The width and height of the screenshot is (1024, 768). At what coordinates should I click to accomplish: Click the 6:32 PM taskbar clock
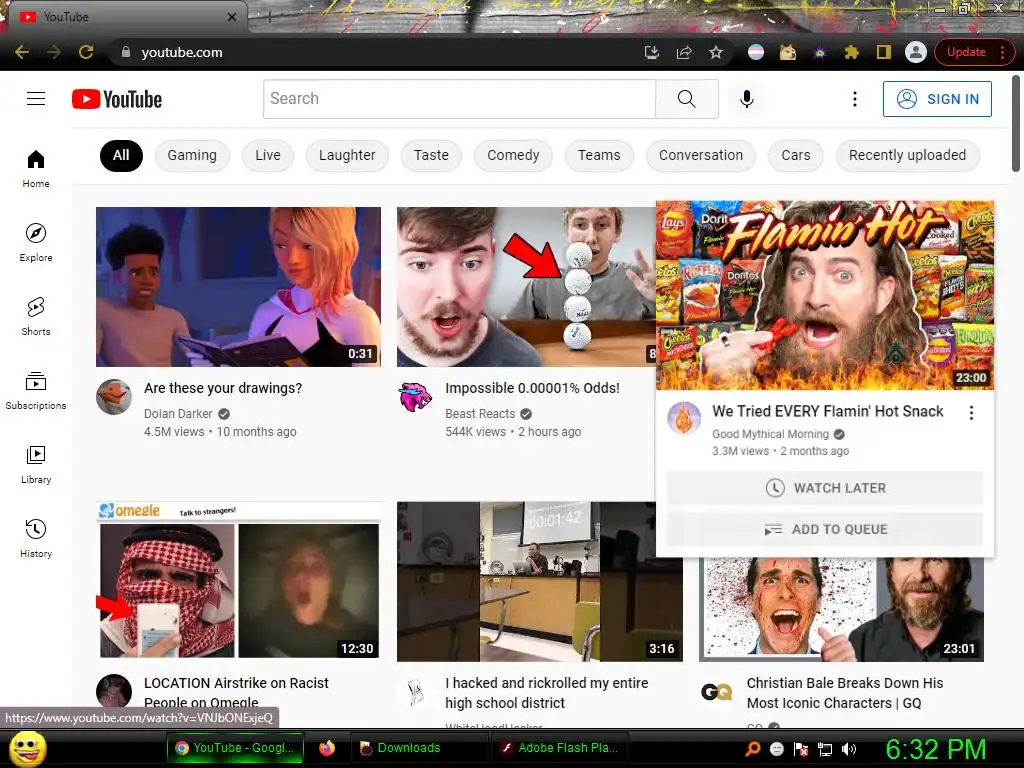[x=935, y=749]
